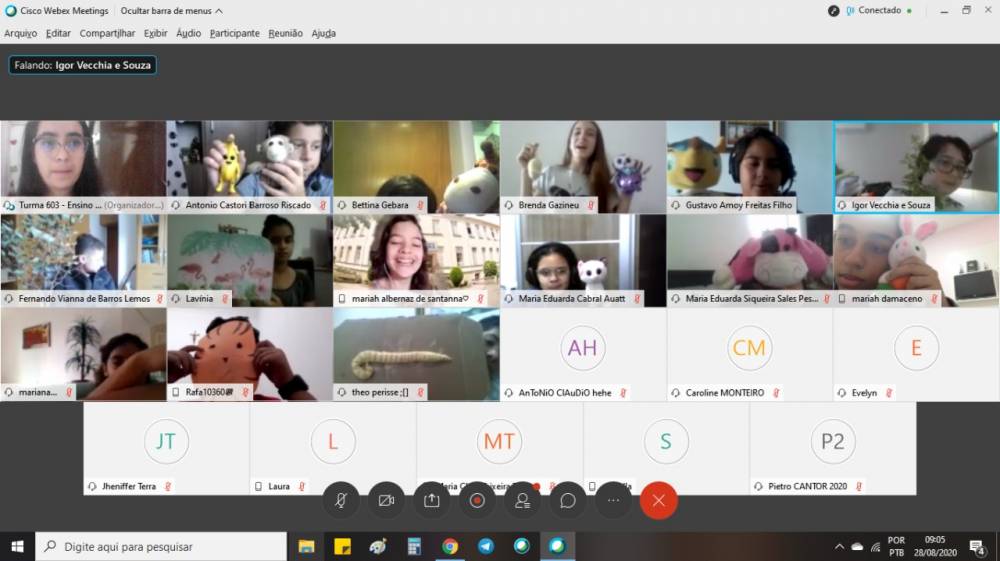Open Telegram from the taskbar

pos(486,546)
